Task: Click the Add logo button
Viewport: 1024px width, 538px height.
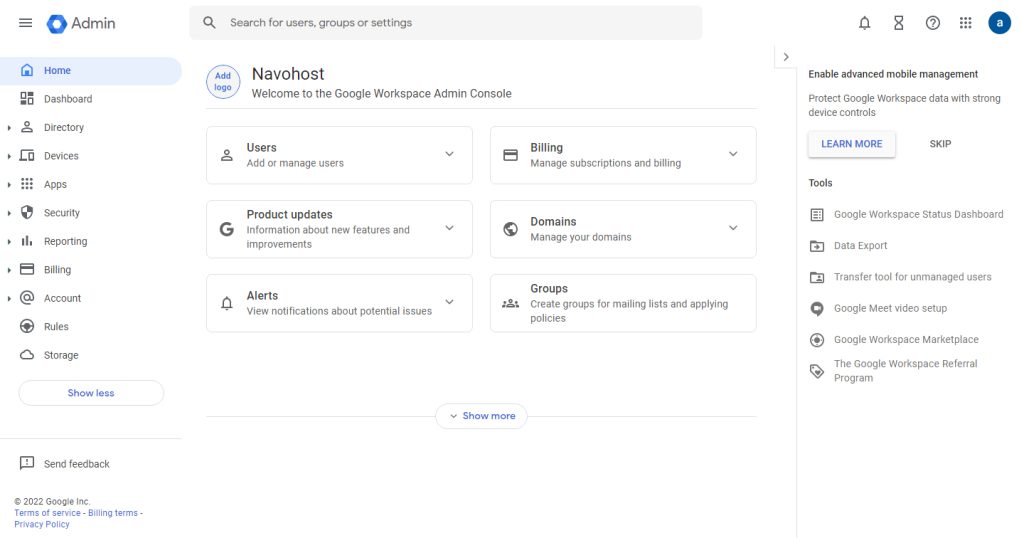Action: point(223,82)
